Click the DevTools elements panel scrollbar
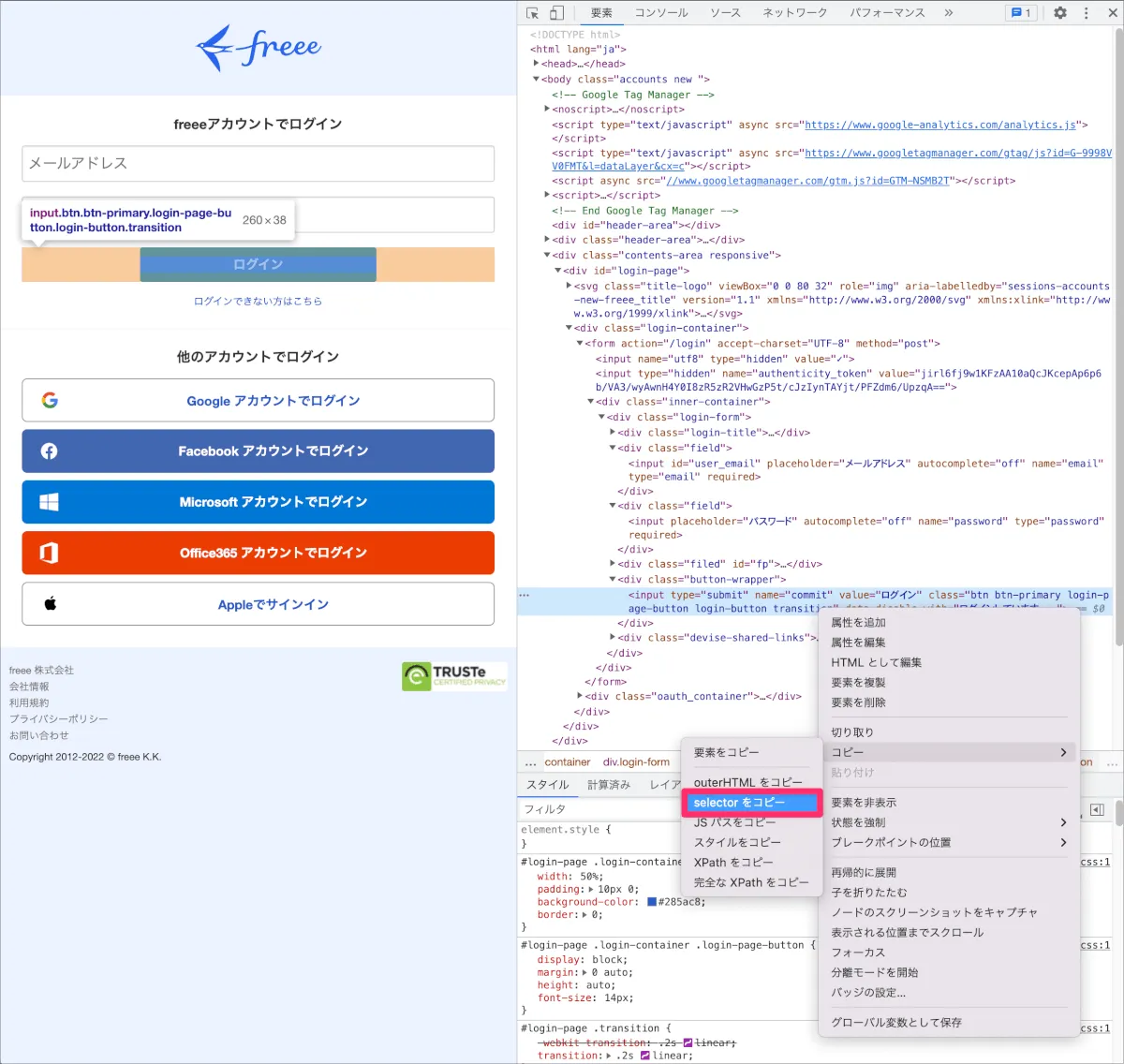1124x1064 pixels. click(x=1118, y=337)
